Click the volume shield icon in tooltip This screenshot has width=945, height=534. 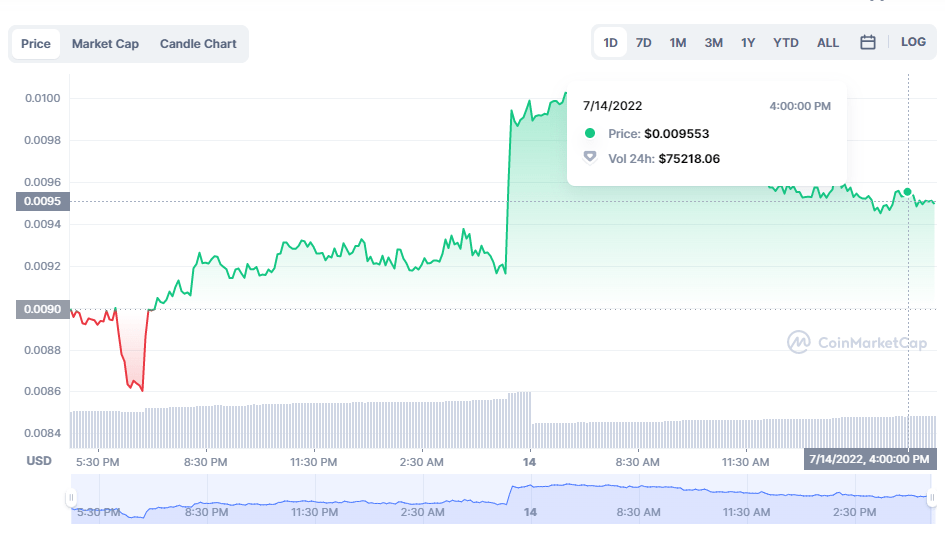pos(590,158)
